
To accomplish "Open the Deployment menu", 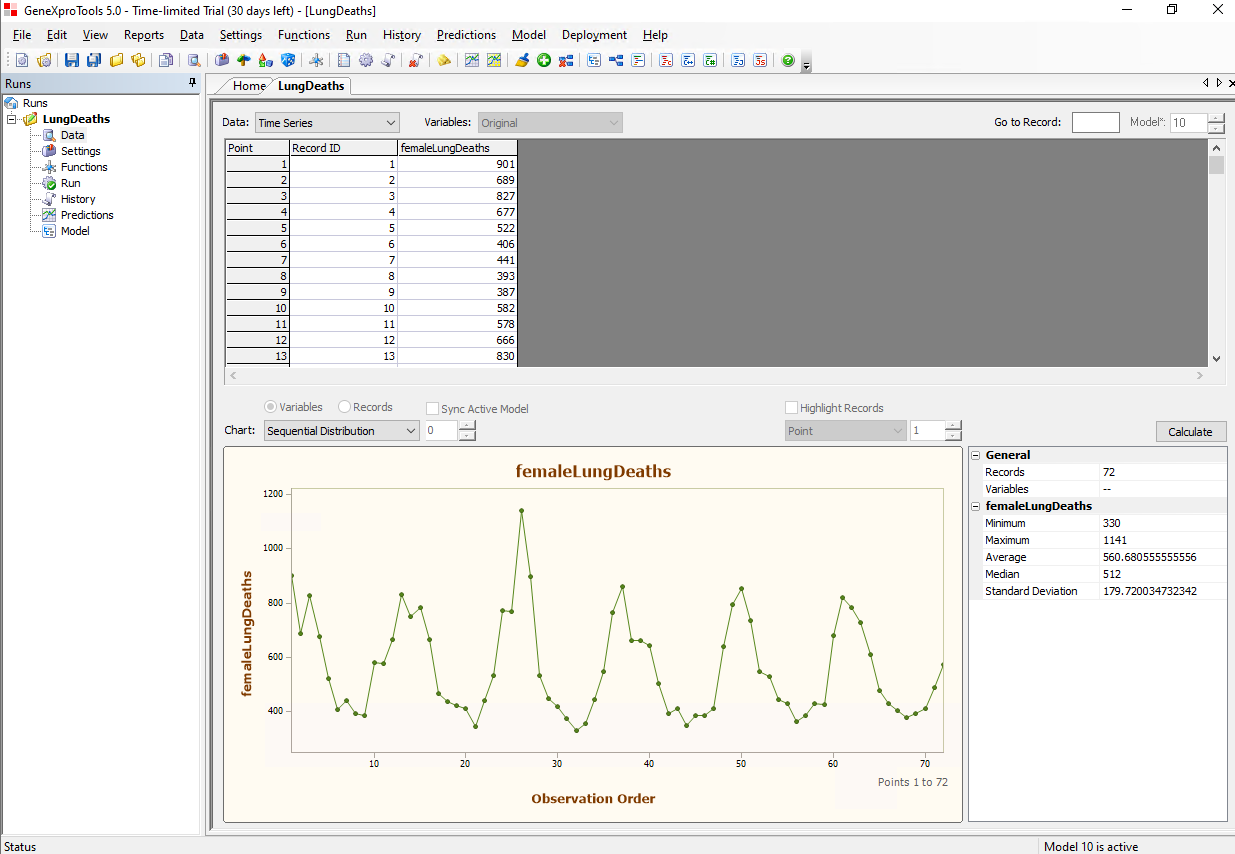I will 594,35.
